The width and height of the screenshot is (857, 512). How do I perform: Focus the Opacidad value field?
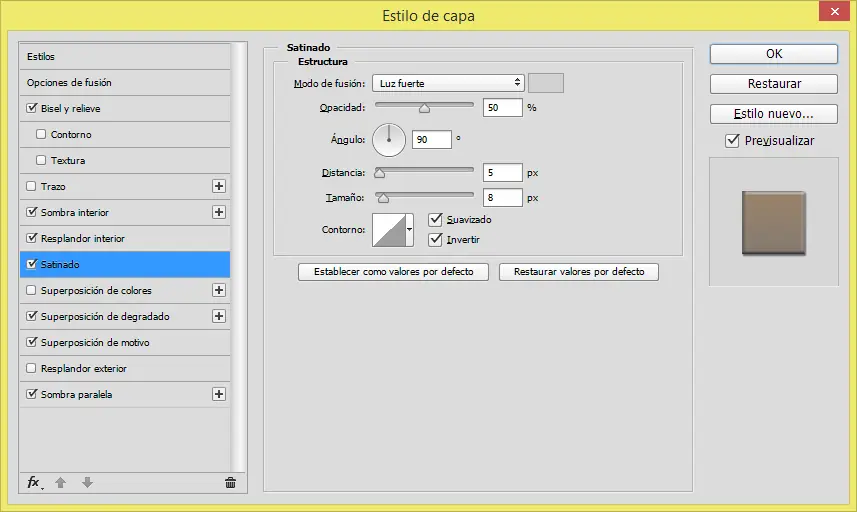click(x=503, y=108)
